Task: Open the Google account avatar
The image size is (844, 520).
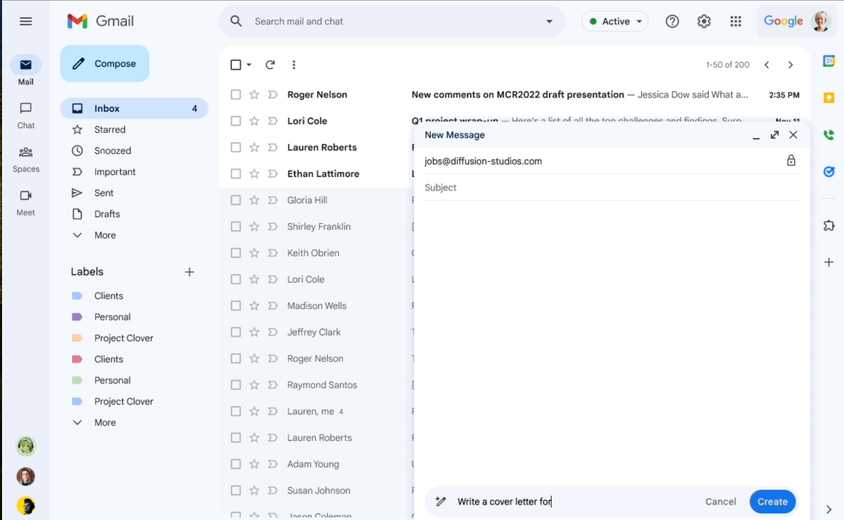Action: tap(820, 22)
